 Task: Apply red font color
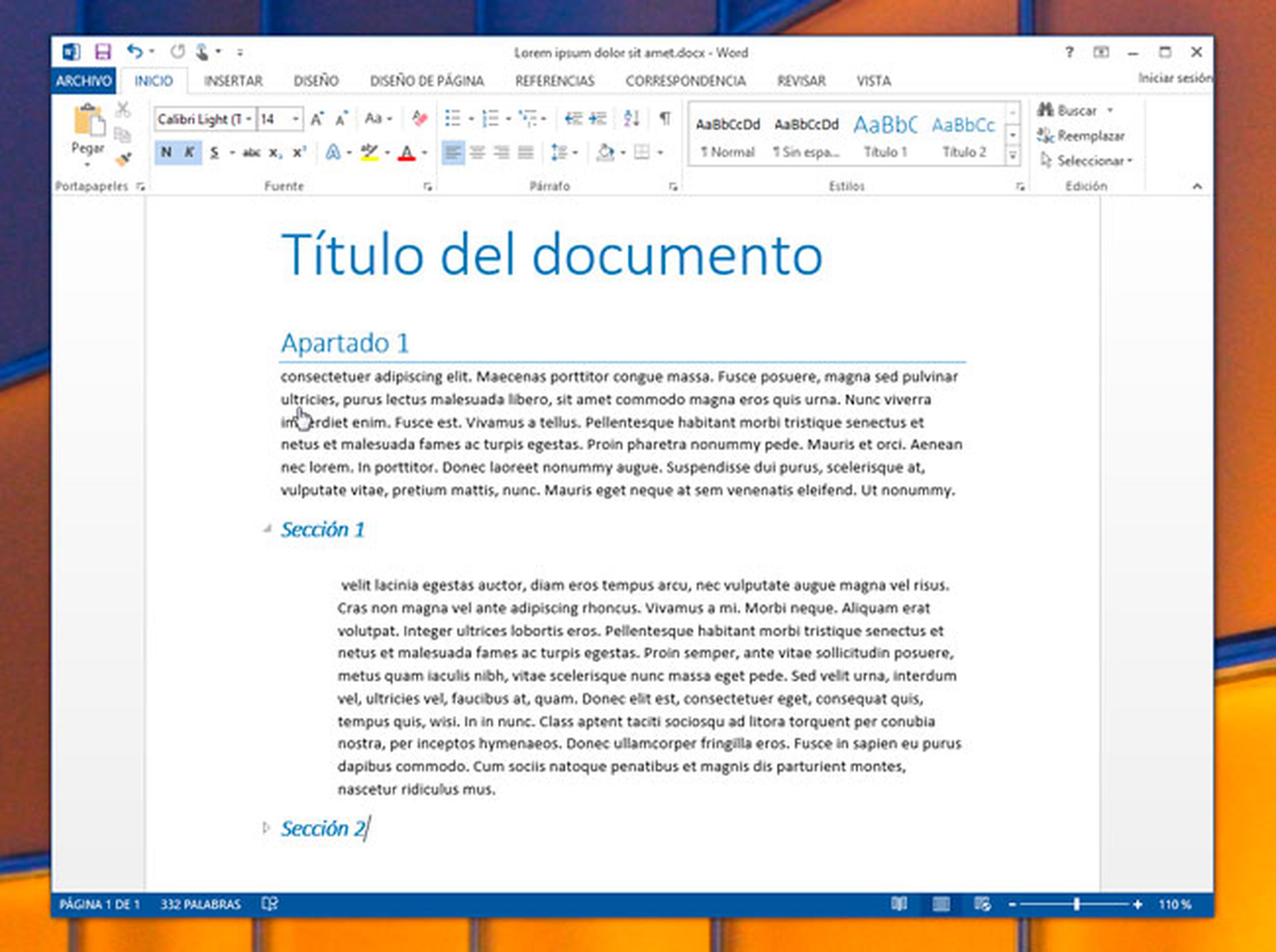[407, 153]
